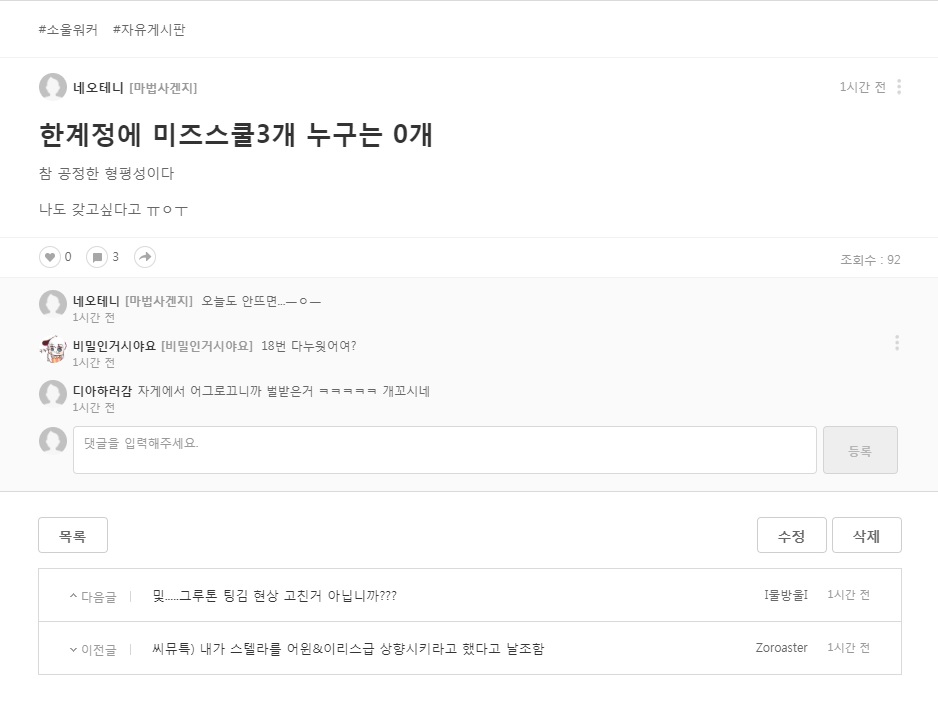Click post author 네오테니's avatar
938x708 pixels.
[53, 87]
